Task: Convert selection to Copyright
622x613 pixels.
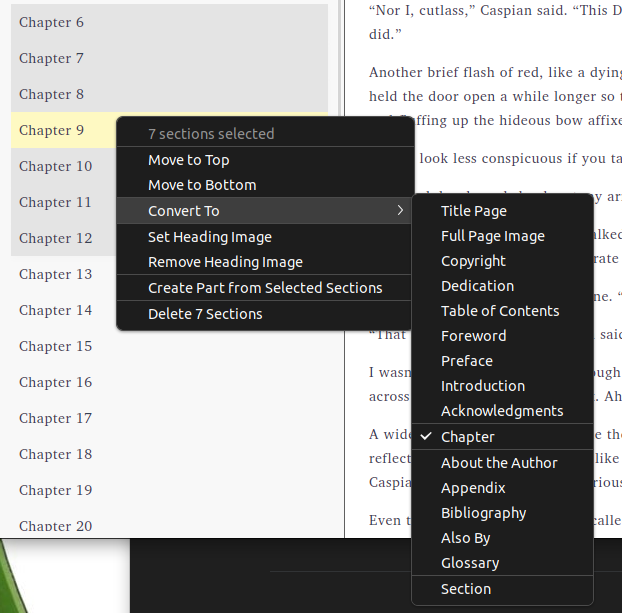Action: [x=503, y=261]
